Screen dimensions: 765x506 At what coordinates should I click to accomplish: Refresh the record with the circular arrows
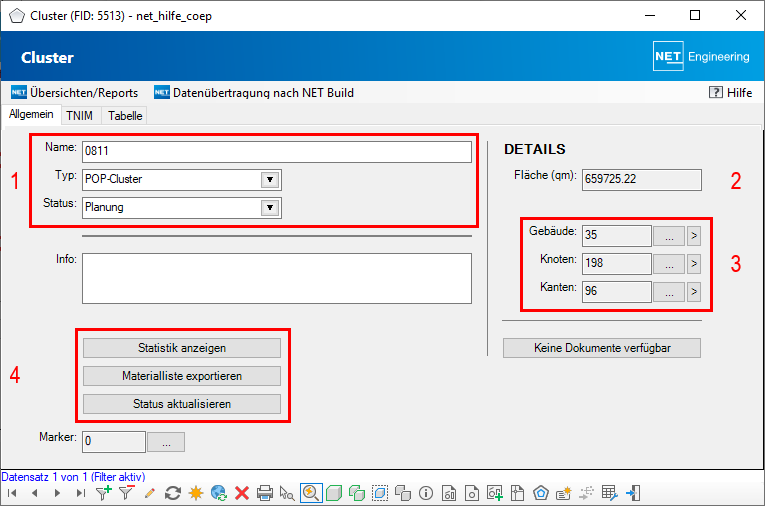[173, 493]
